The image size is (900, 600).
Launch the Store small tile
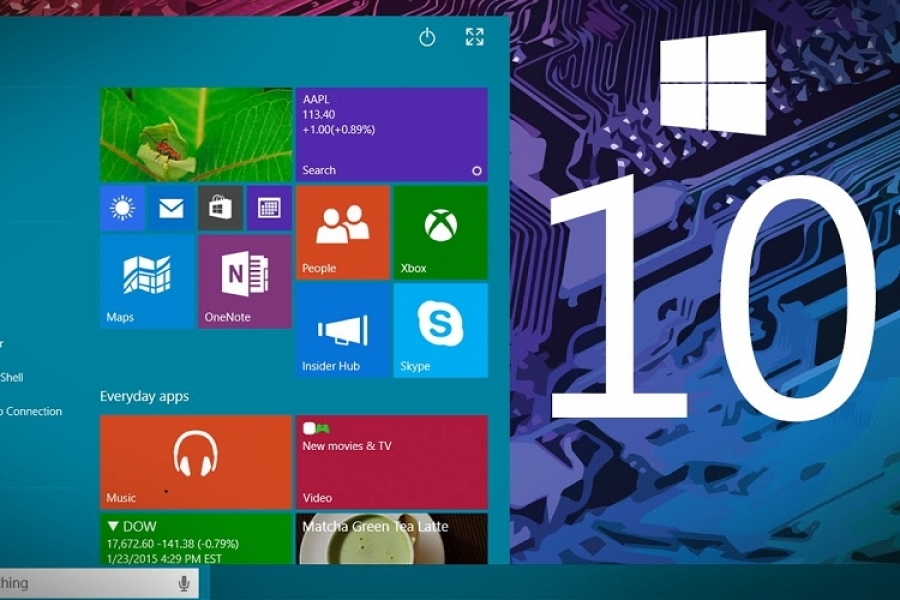tap(220, 208)
